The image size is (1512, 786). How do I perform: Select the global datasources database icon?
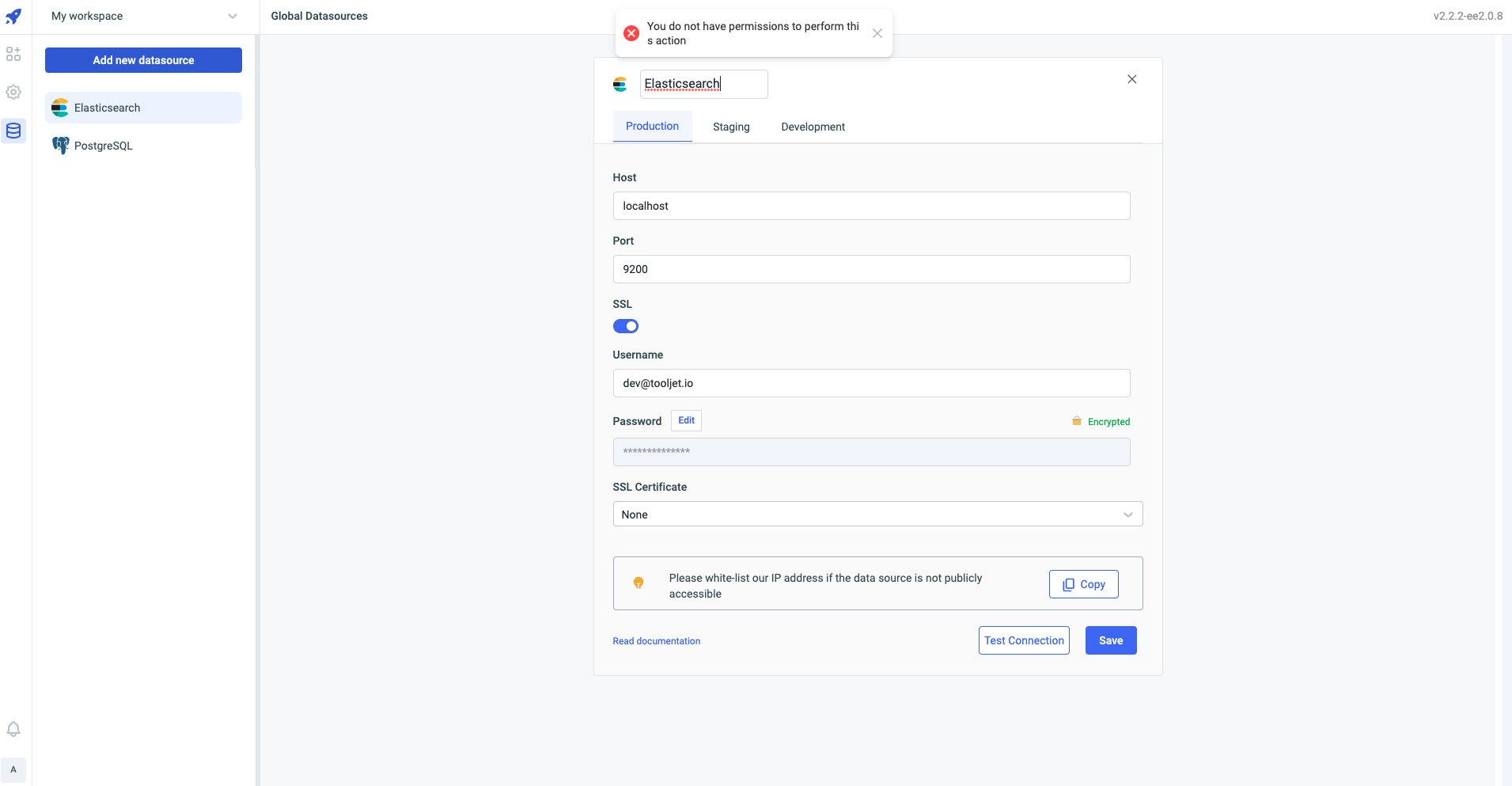(x=13, y=131)
